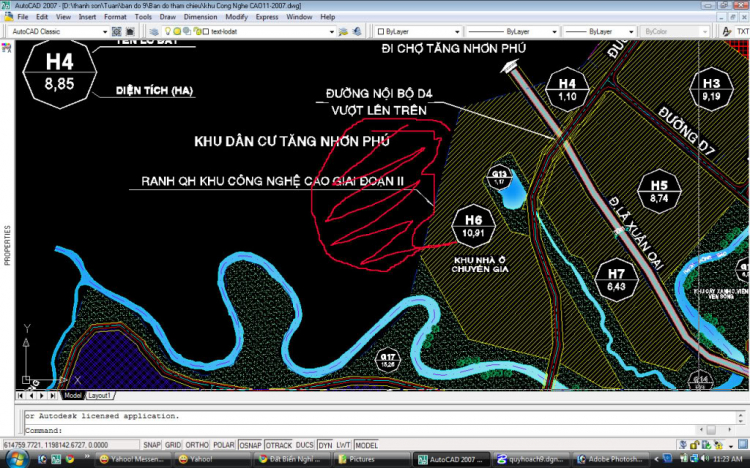Open the Layer Properties Manager icon
The image size is (750, 468).
click(x=154, y=32)
